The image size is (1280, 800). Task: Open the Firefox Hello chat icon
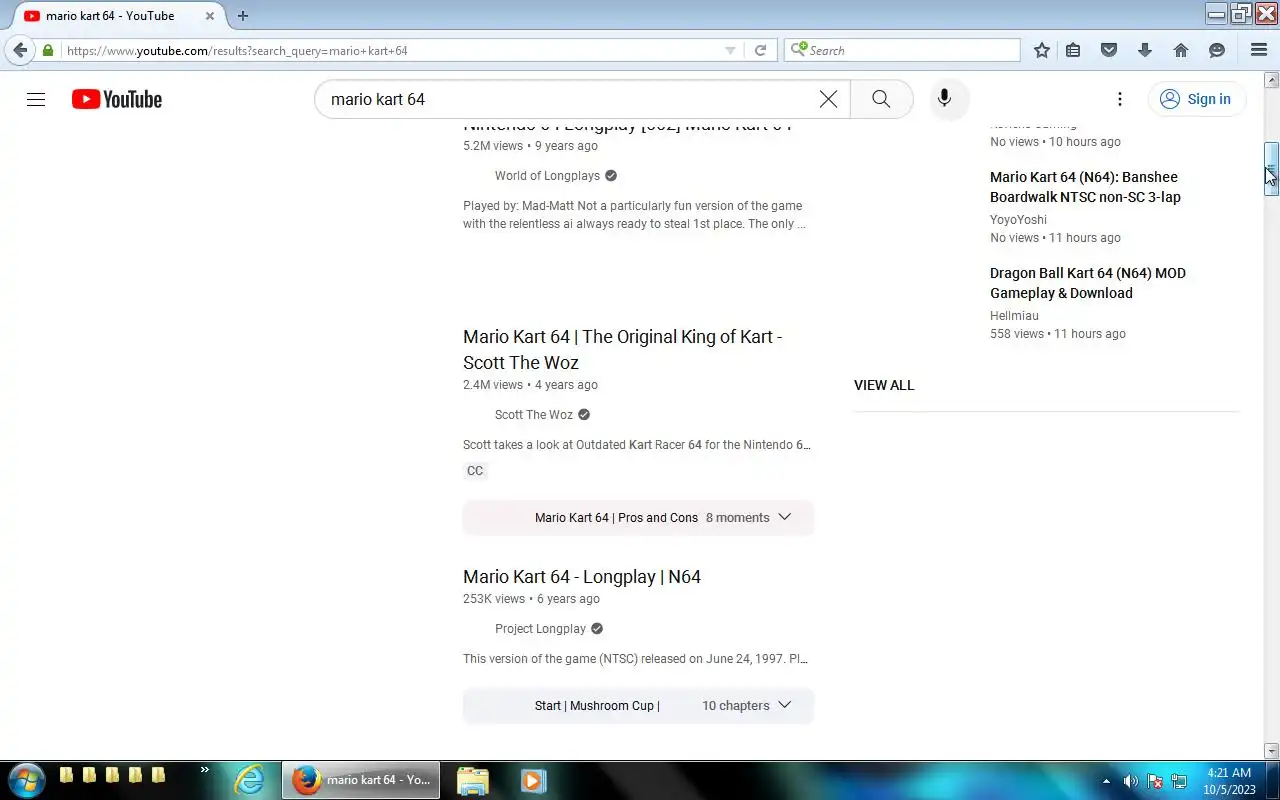click(x=1217, y=50)
